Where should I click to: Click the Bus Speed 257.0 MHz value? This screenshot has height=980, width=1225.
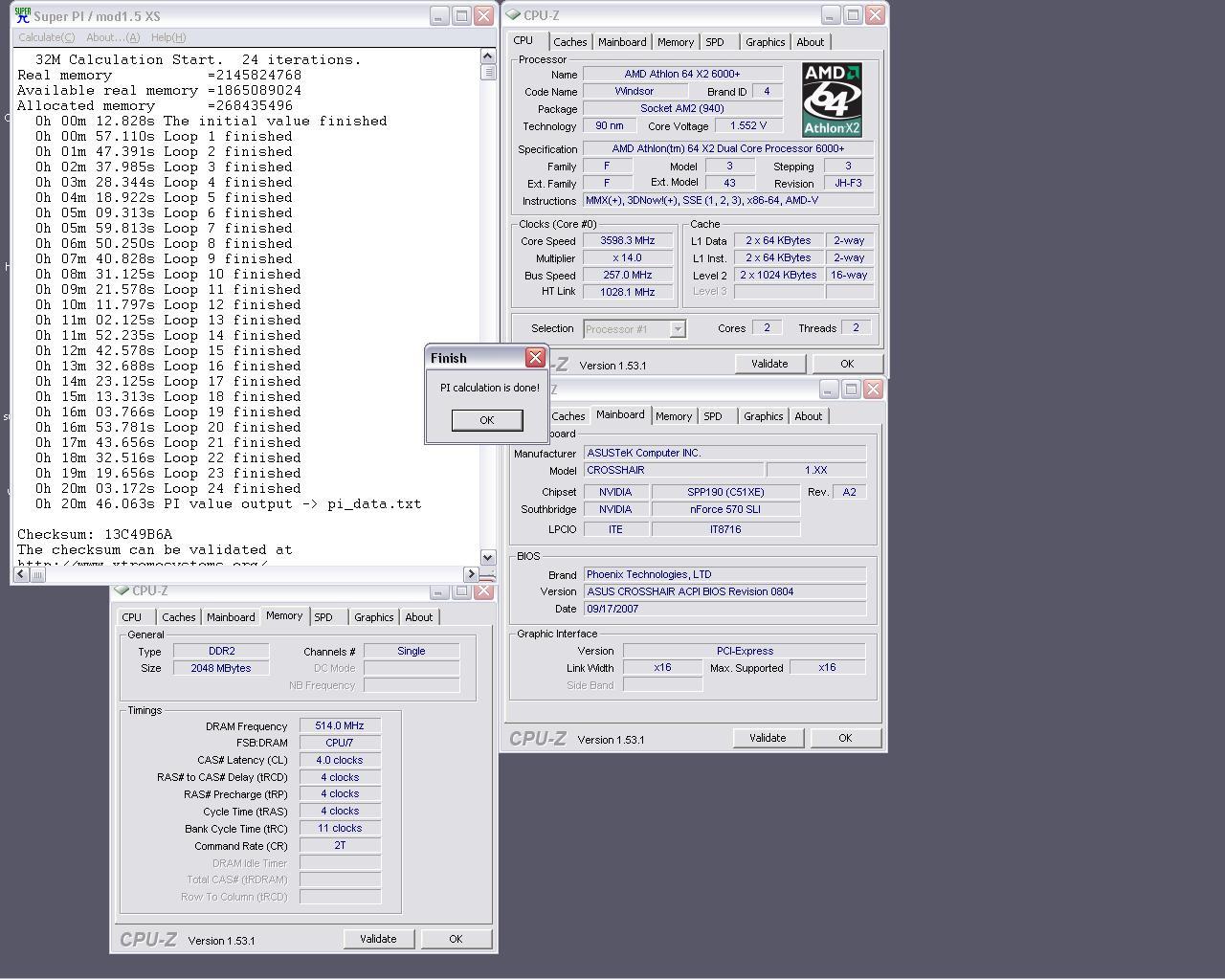[x=628, y=276]
